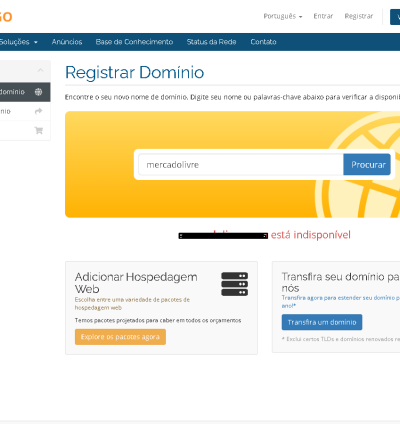
Task: Click the 'está indisponível' status text
Action: (311, 235)
